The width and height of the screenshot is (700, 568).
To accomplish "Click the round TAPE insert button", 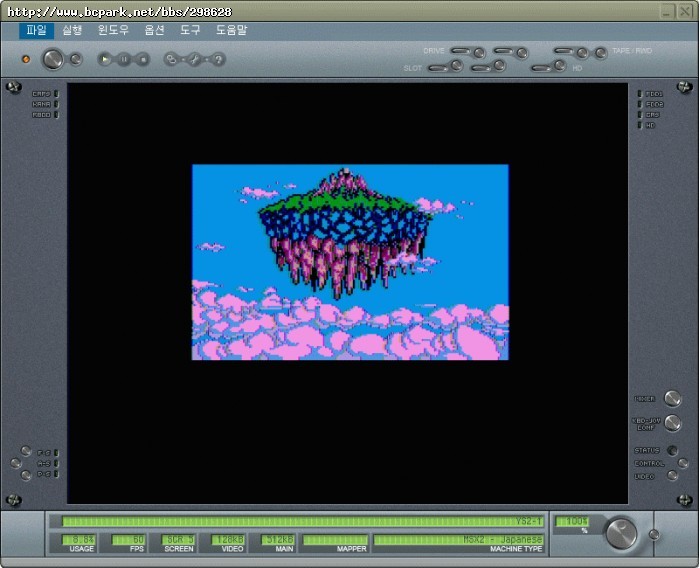I will (582, 53).
